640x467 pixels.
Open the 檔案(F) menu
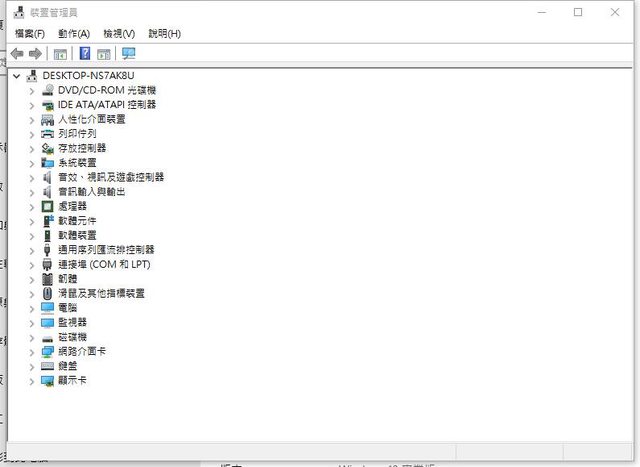[x=29, y=33]
